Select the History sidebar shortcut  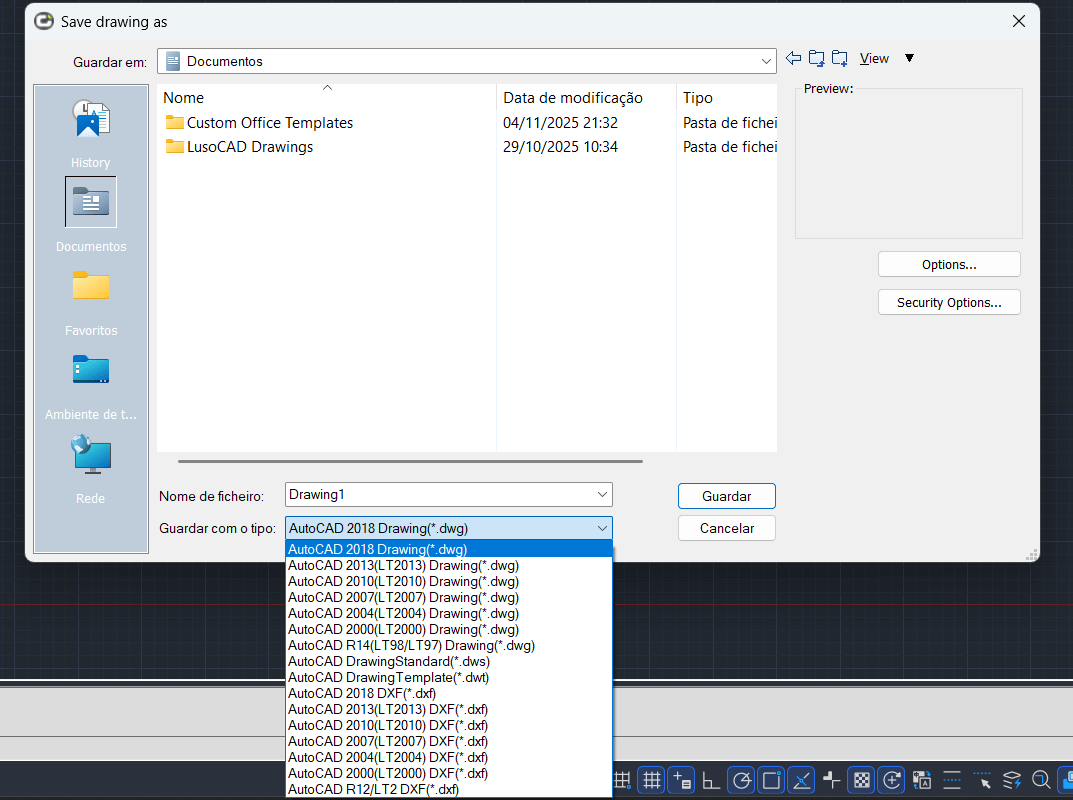[x=90, y=130]
